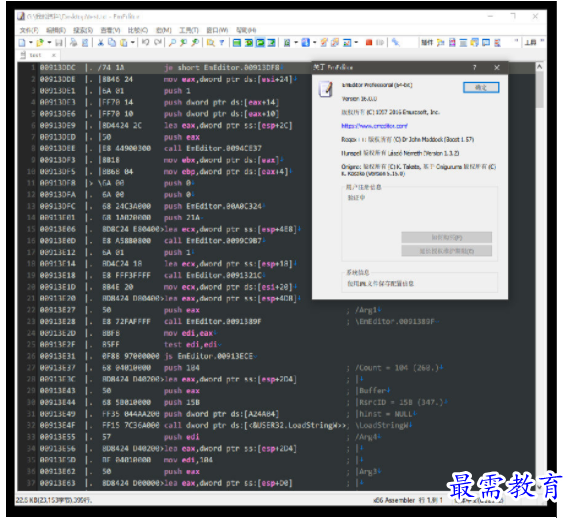Click line 32 call to USER32.LoadStringW
The image size is (571, 518).
coord(255,425)
